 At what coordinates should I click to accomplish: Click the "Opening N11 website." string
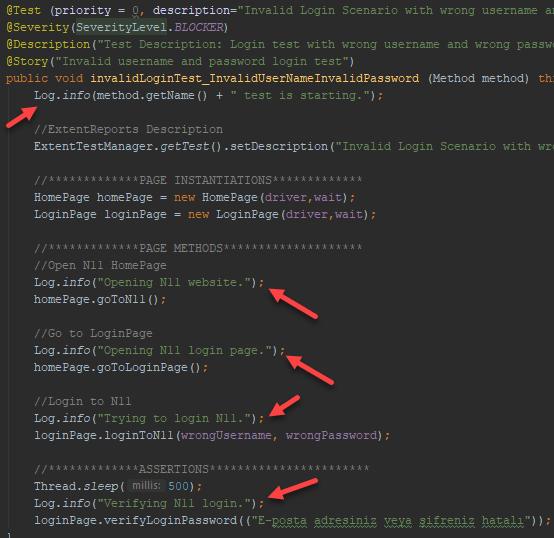click(174, 282)
